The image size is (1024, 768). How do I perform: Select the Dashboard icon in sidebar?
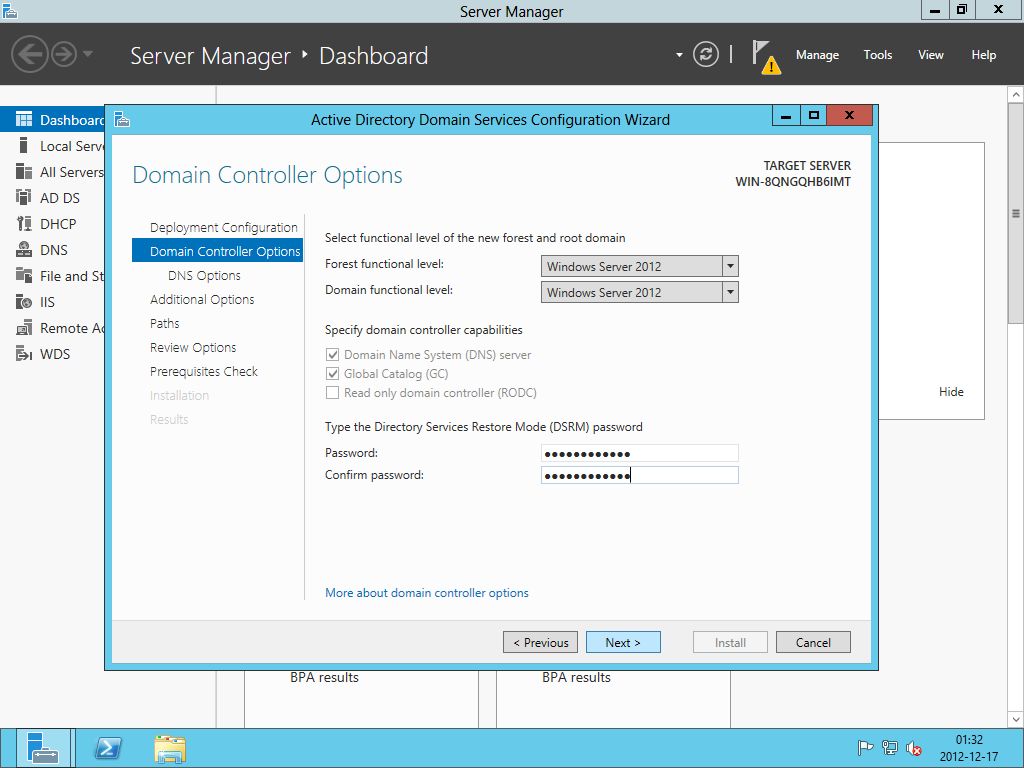(24, 120)
